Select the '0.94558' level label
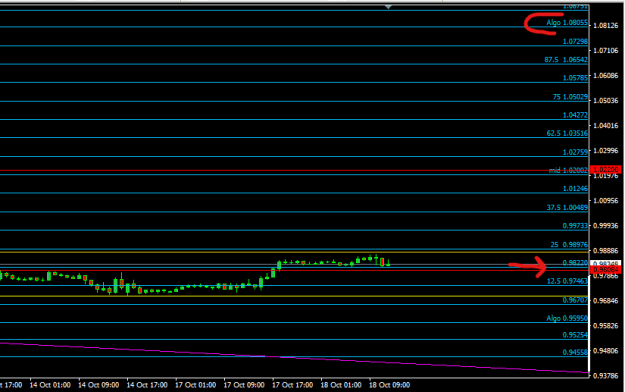Screen dimensions: 625x392 (575, 352)
